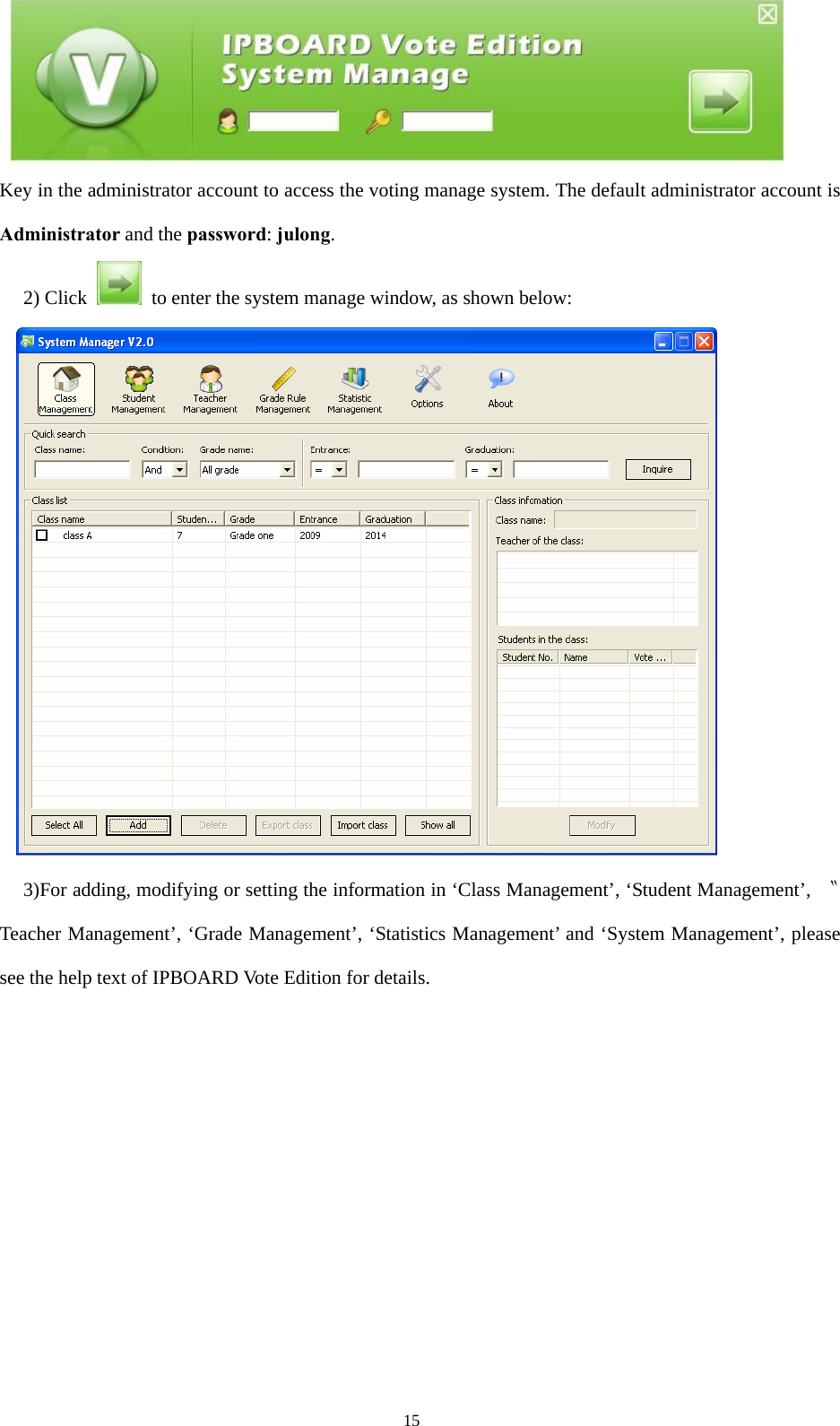The image size is (840, 1426).
Task: Click the V logo in login banner
Action: pyautogui.click(x=97, y=79)
